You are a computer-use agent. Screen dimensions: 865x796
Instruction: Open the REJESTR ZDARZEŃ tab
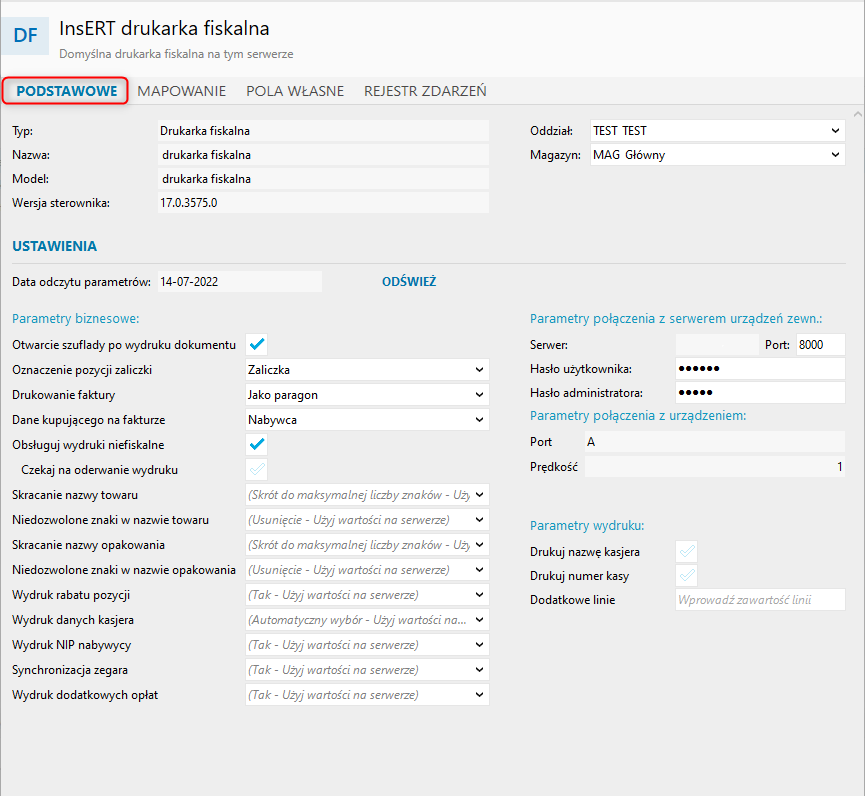click(x=425, y=91)
